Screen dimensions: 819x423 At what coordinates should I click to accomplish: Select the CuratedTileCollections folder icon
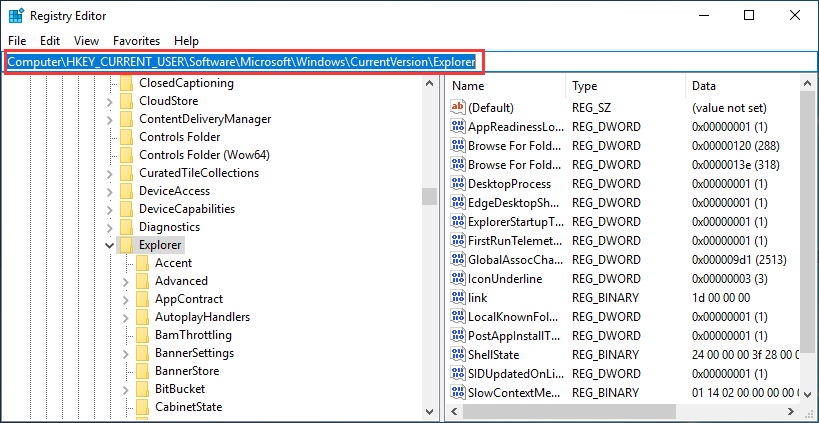[126, 173]
